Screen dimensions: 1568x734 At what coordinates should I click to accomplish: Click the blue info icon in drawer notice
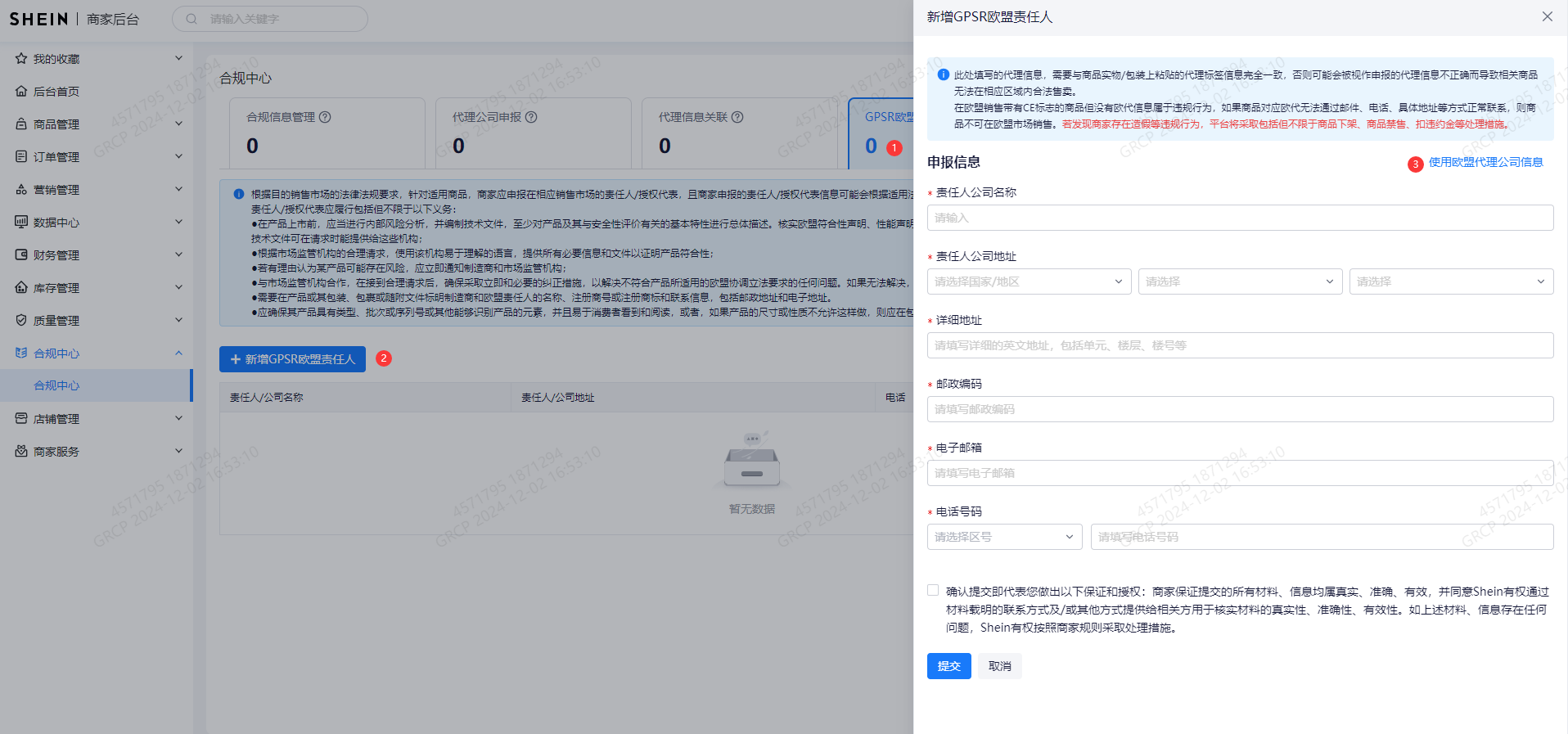943,74
